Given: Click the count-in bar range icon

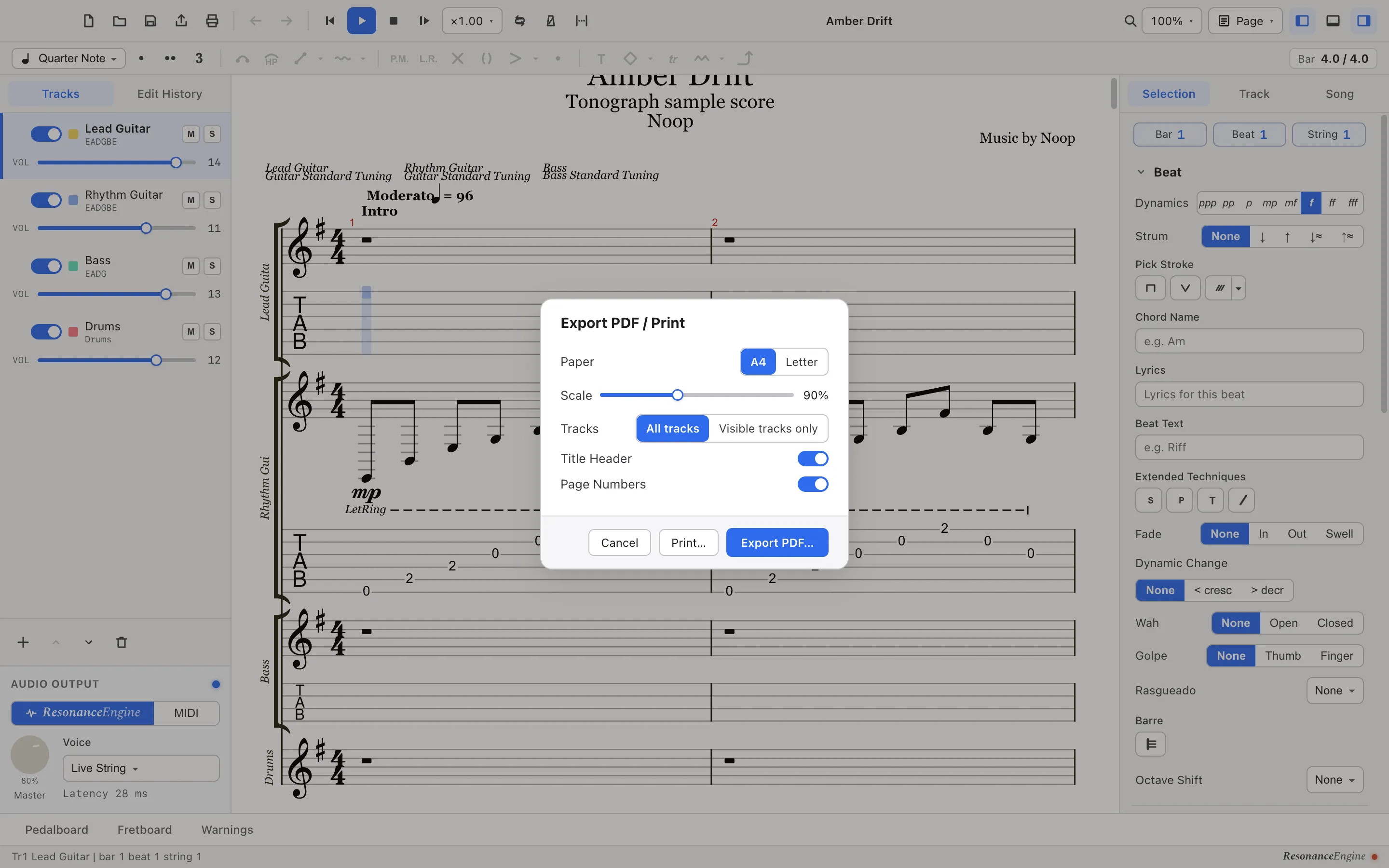Looking at the screenshot, I should [x=582, y=21].
